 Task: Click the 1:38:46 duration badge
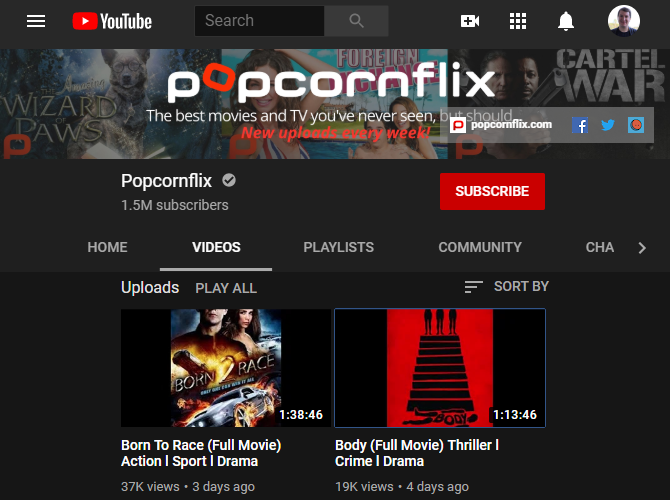tap(301, 415)
